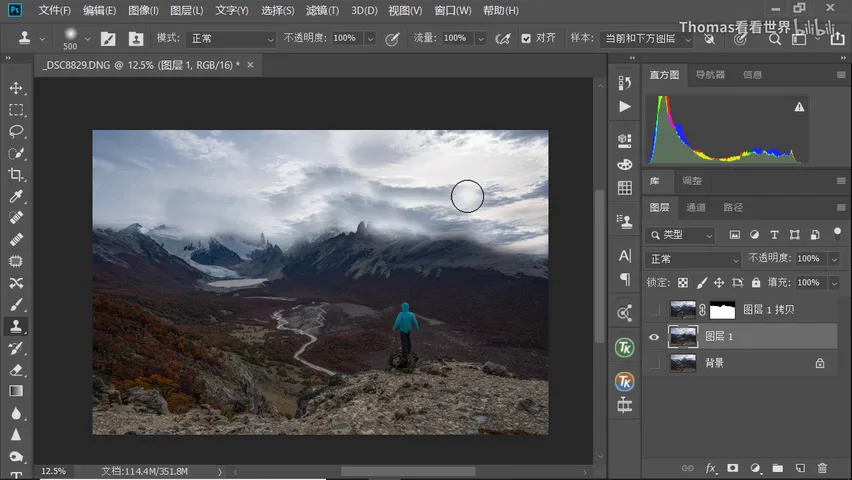The width and height of the screenshot is (852, 480).
Task: Open the layer filter 类型 dropdown
Action: 680,235
